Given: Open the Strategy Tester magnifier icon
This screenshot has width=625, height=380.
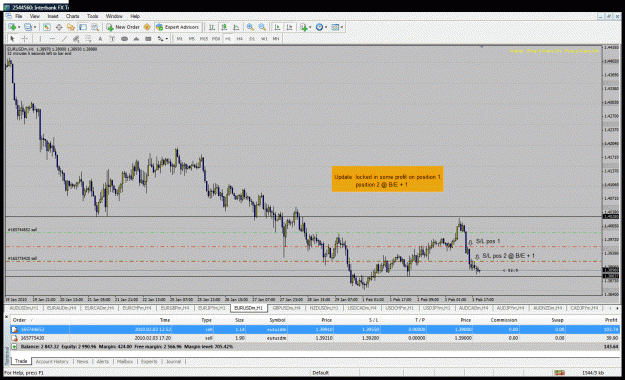Looking at the screenshot, I should (x=95, y=27).
